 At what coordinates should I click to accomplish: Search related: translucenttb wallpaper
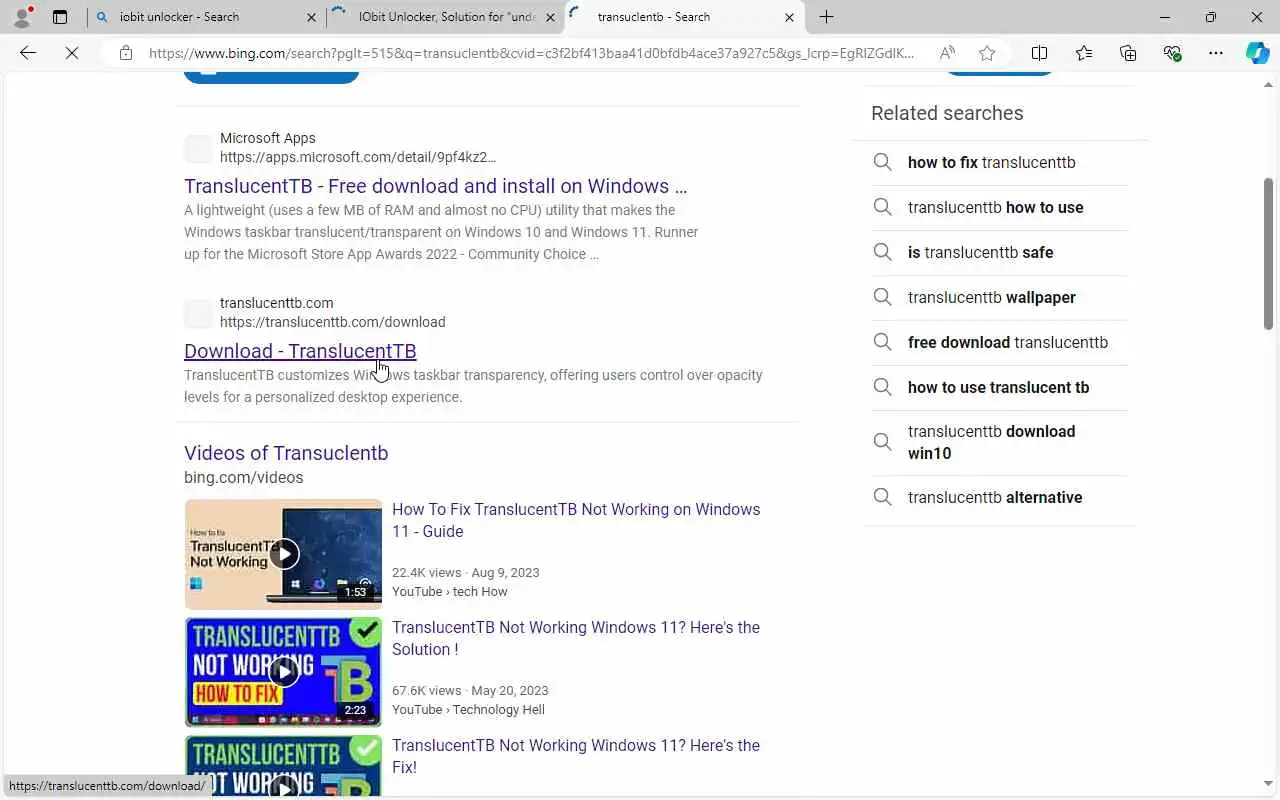(x=991, y=297)
